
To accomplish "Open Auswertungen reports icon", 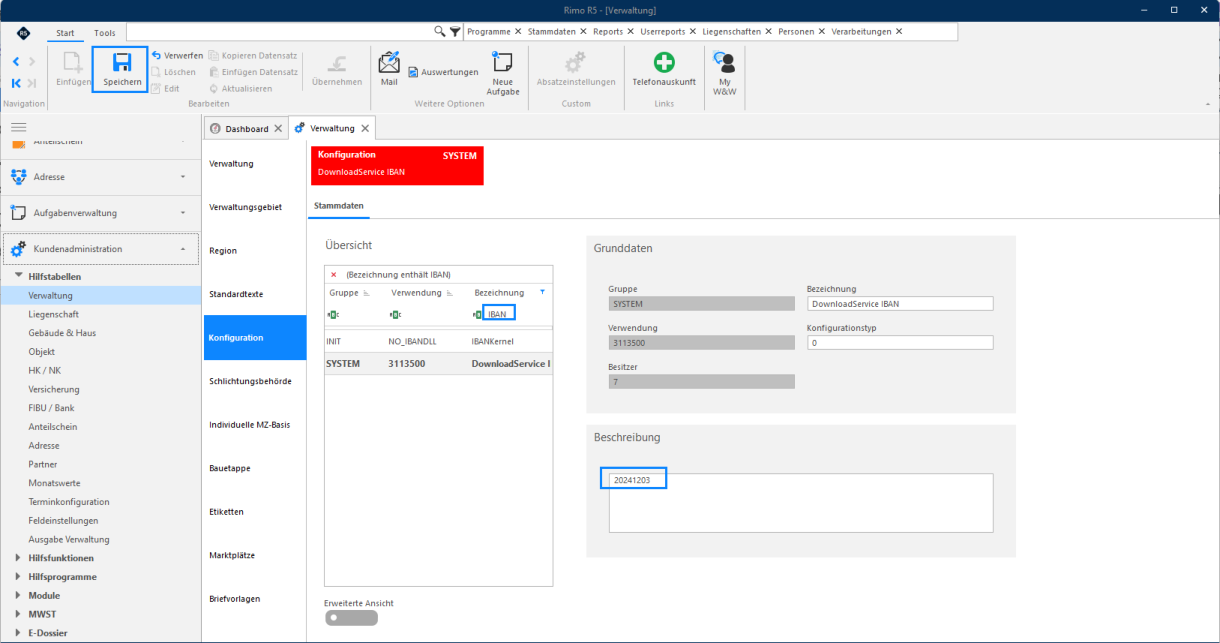I will point(443,72).
